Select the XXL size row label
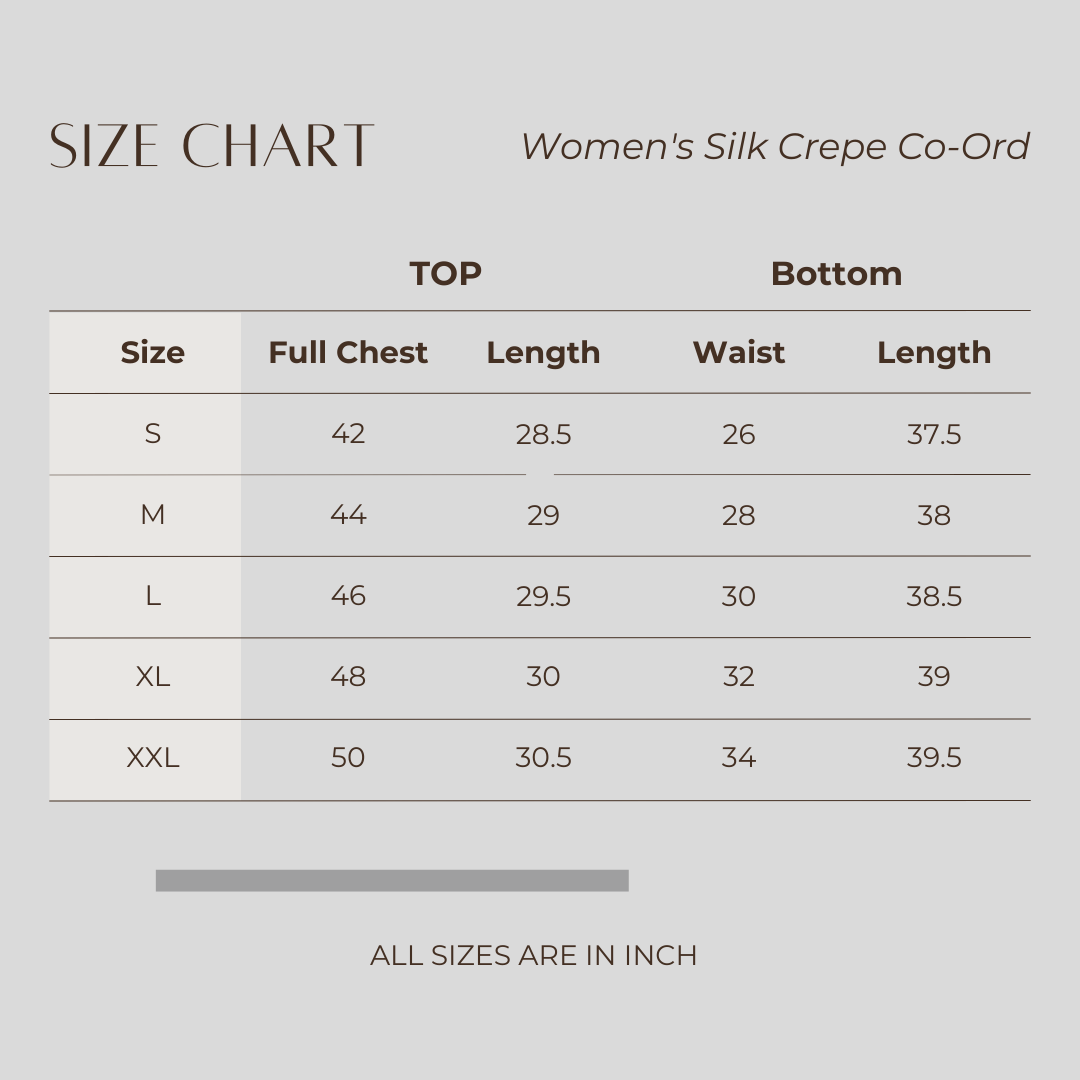Image resolution: width=1080 pixels, height=1080 pixels. 152,758
